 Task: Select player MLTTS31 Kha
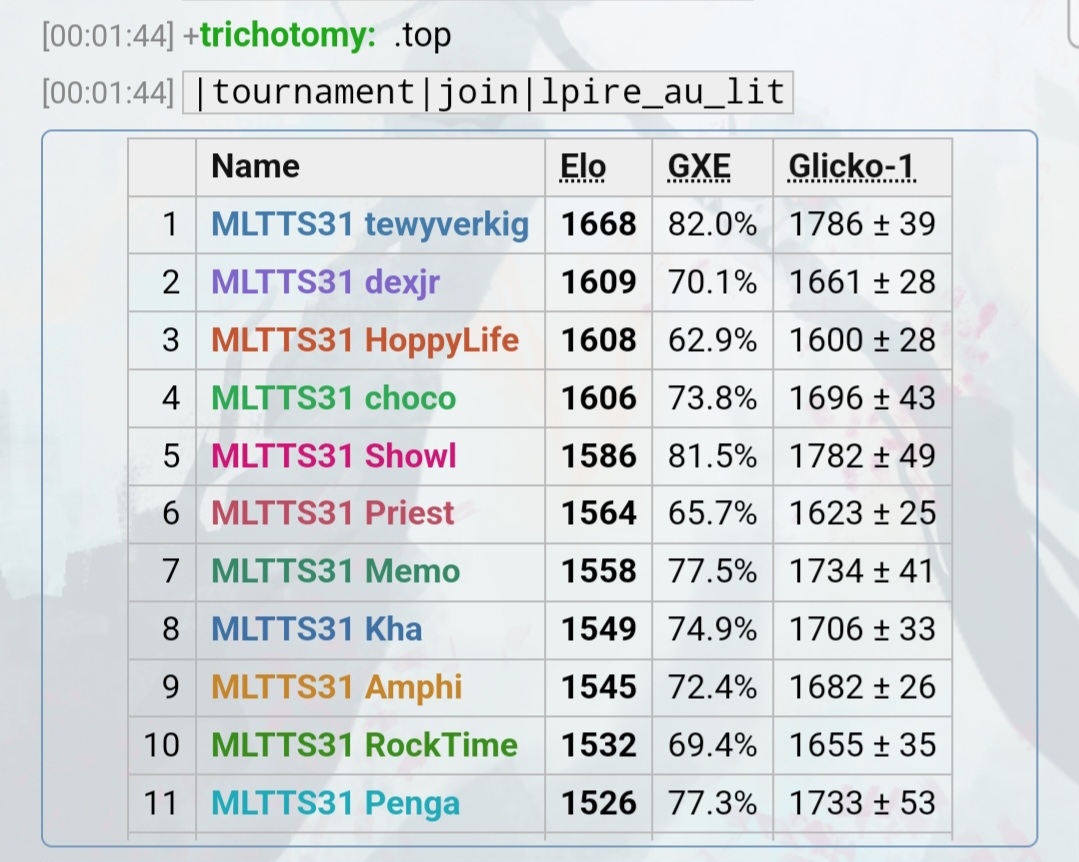[317, 629]
